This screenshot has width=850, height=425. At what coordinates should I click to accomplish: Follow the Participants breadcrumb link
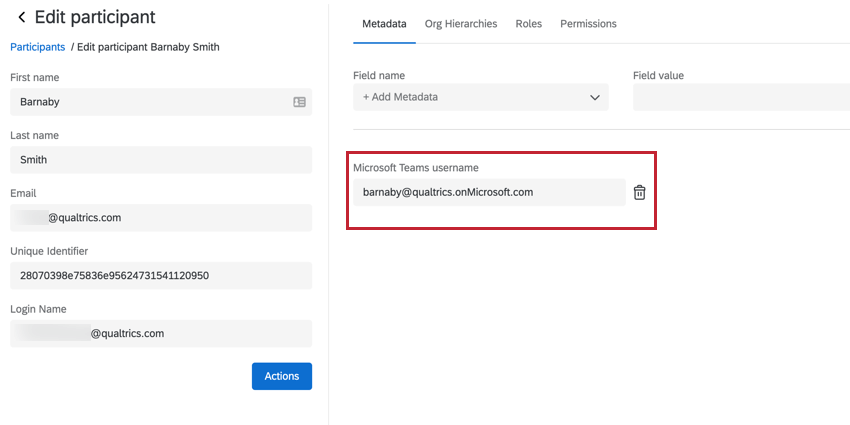point(37,47)
